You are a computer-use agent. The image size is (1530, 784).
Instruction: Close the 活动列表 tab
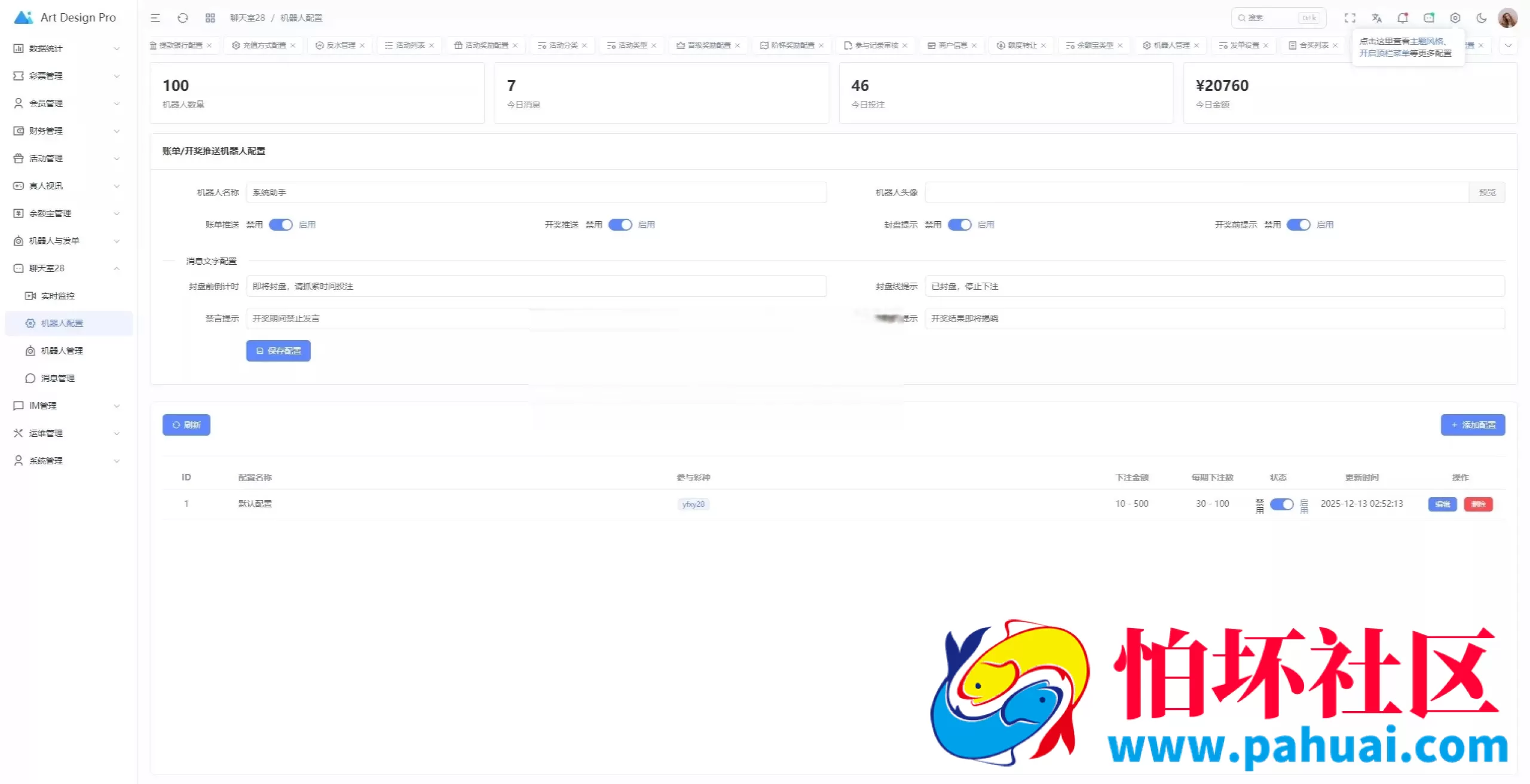point(432,45)
